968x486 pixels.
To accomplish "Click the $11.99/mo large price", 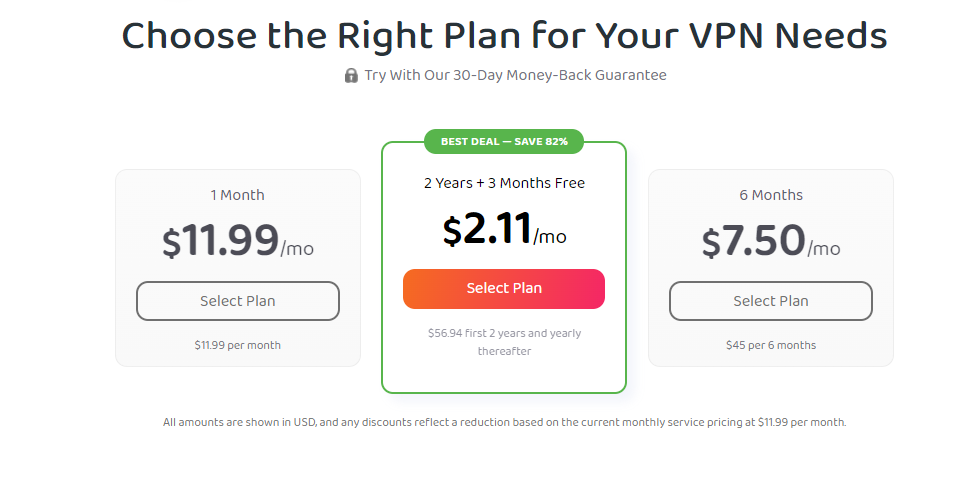I will [x=238, y=242].
